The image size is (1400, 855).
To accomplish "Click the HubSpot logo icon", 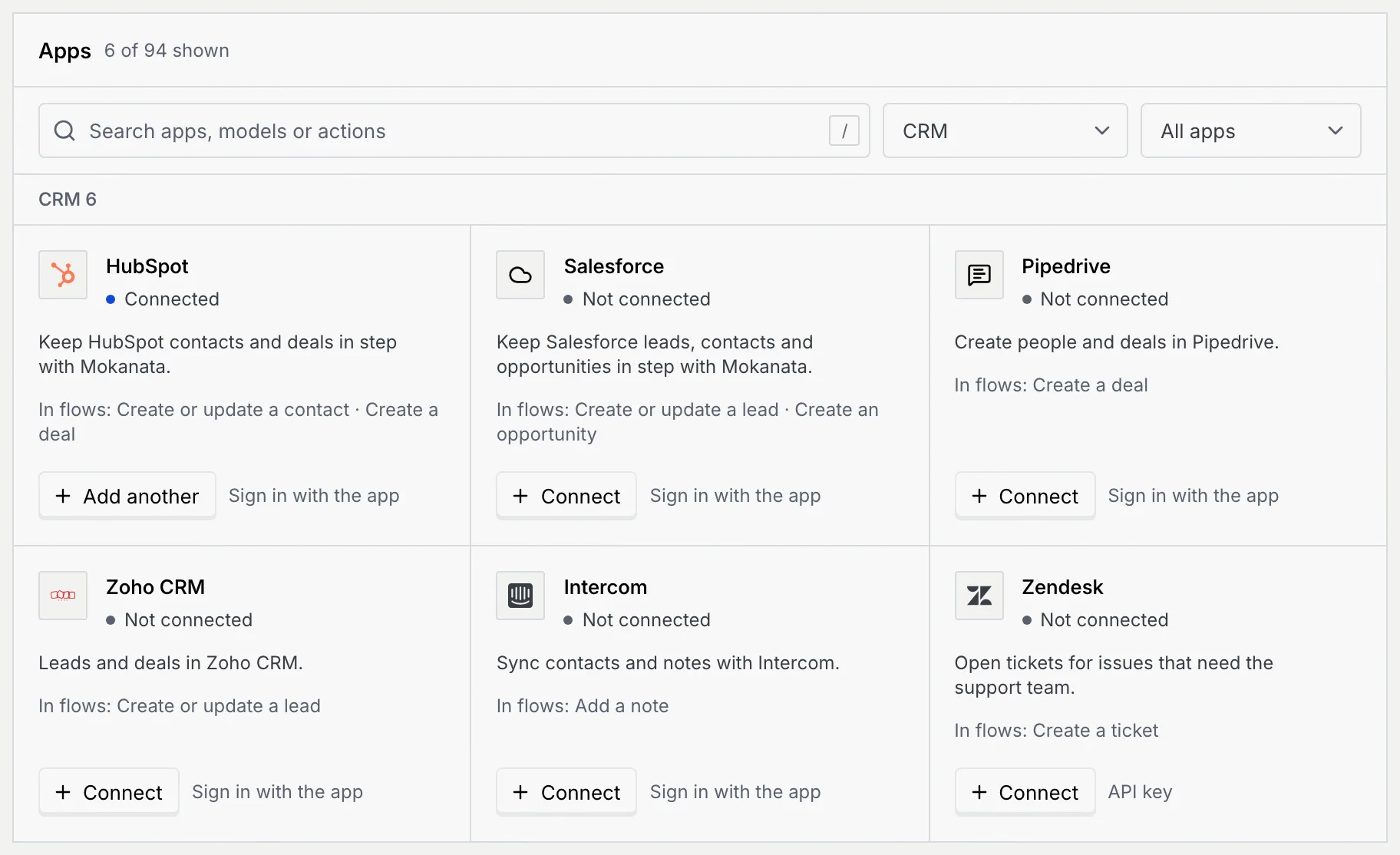I will coord(63,275).
